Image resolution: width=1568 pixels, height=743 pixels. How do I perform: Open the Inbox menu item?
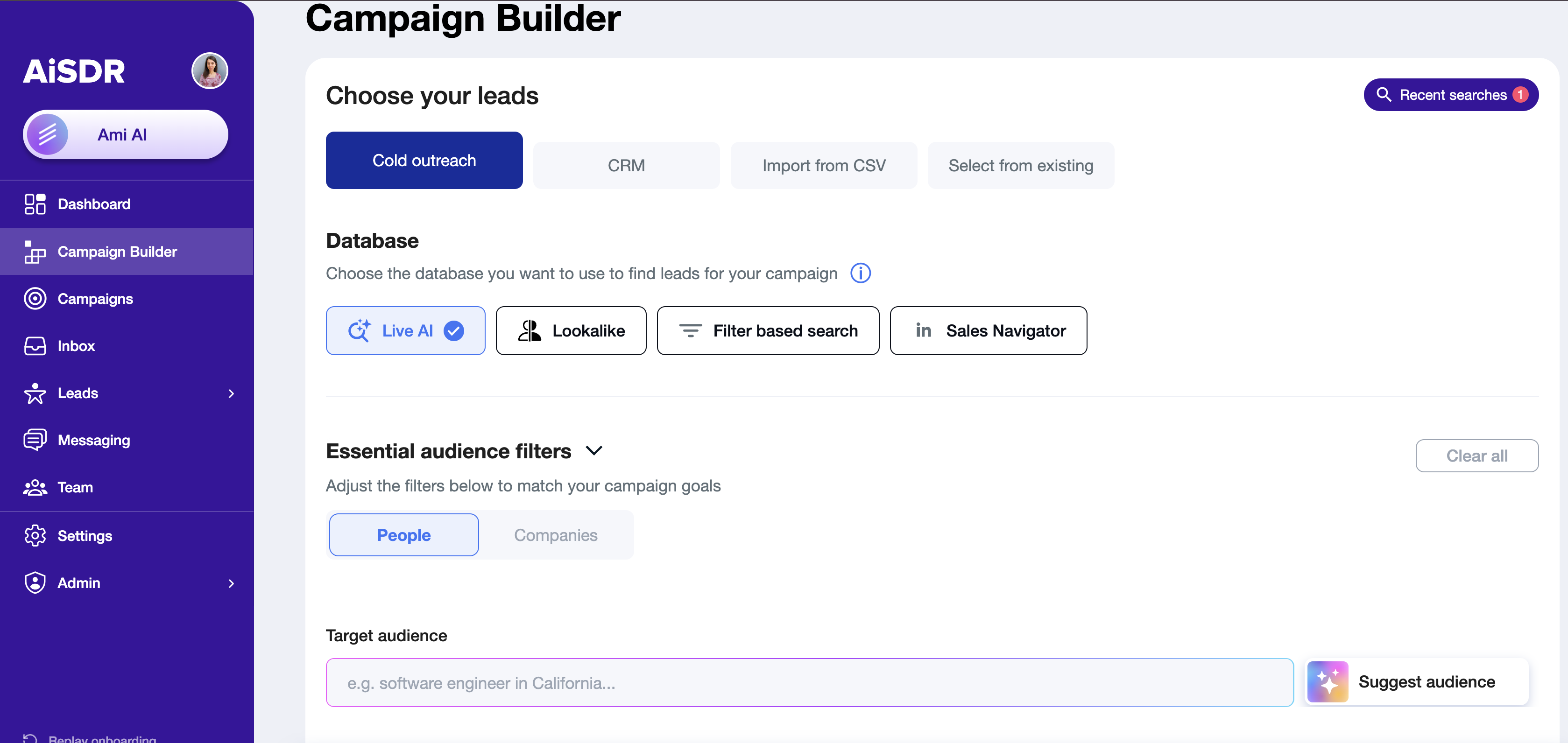(127, 346)
